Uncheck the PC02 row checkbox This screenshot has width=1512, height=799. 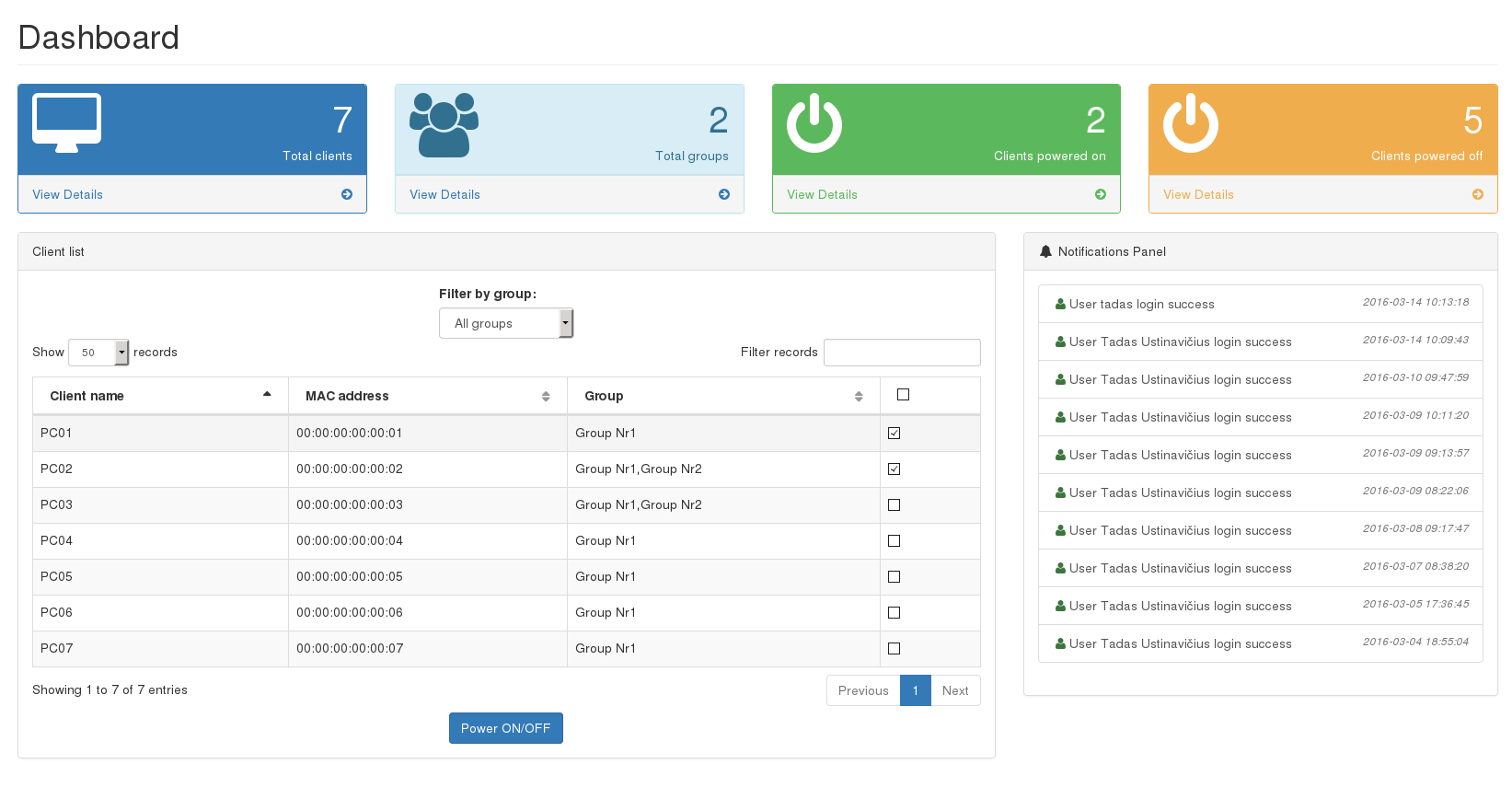point(894,469)
